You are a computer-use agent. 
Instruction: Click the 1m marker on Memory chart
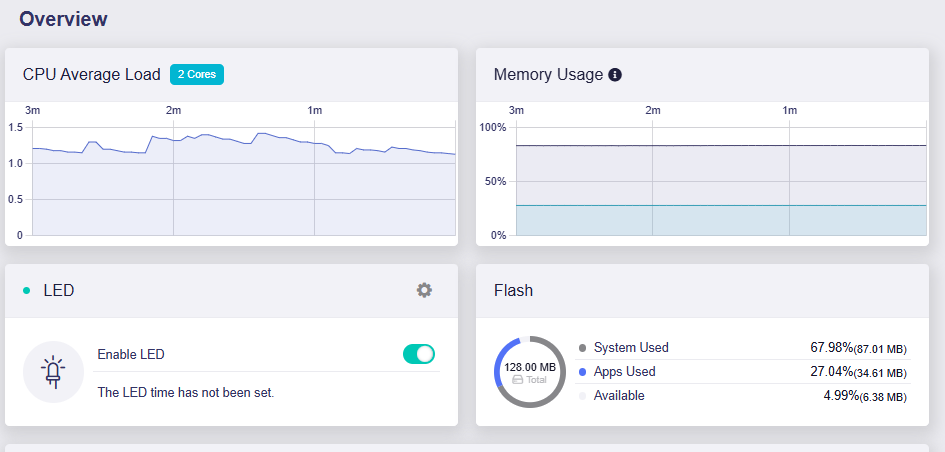(x=789, y=110)
